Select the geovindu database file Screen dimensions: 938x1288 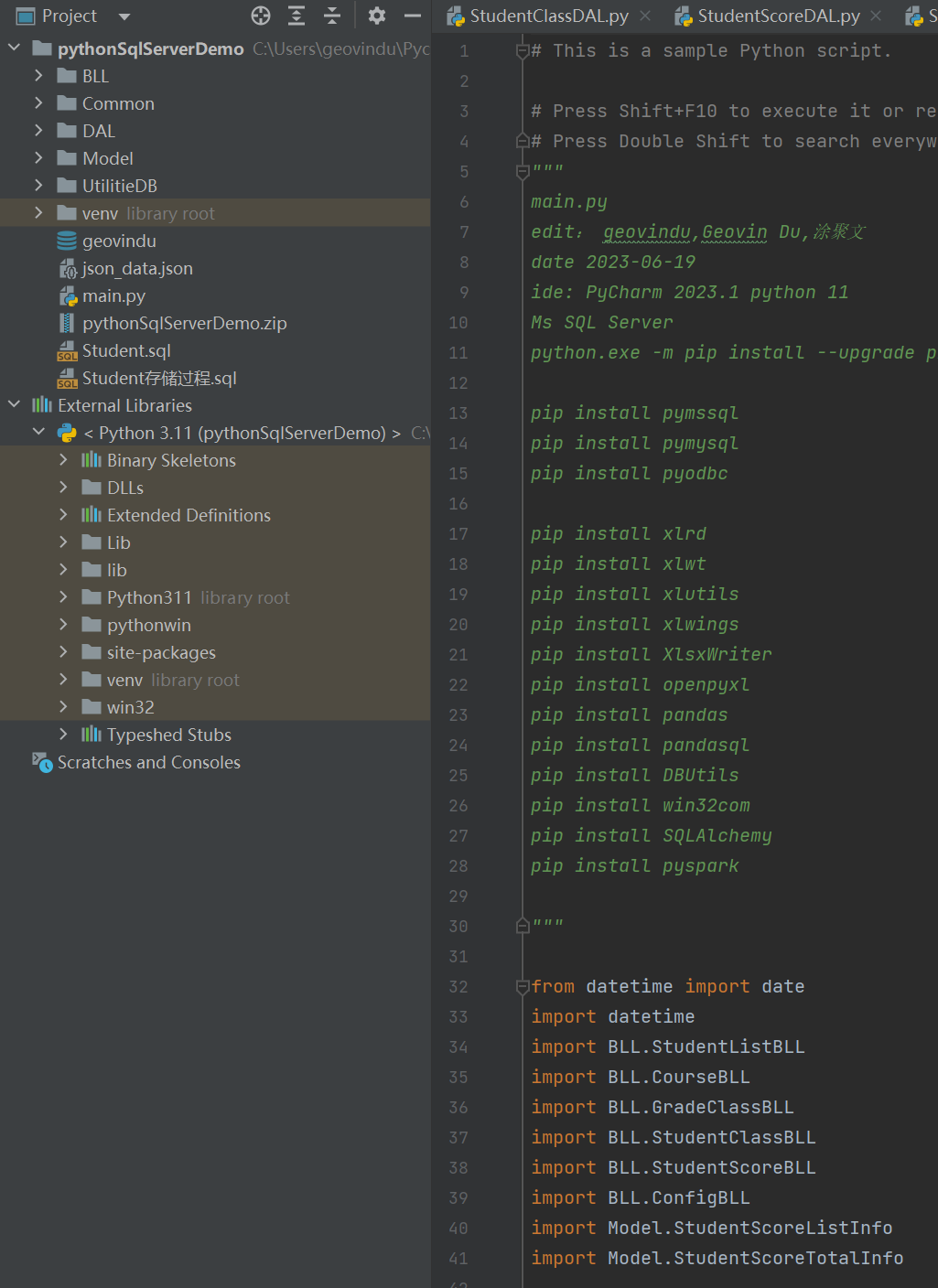[119, 241]
